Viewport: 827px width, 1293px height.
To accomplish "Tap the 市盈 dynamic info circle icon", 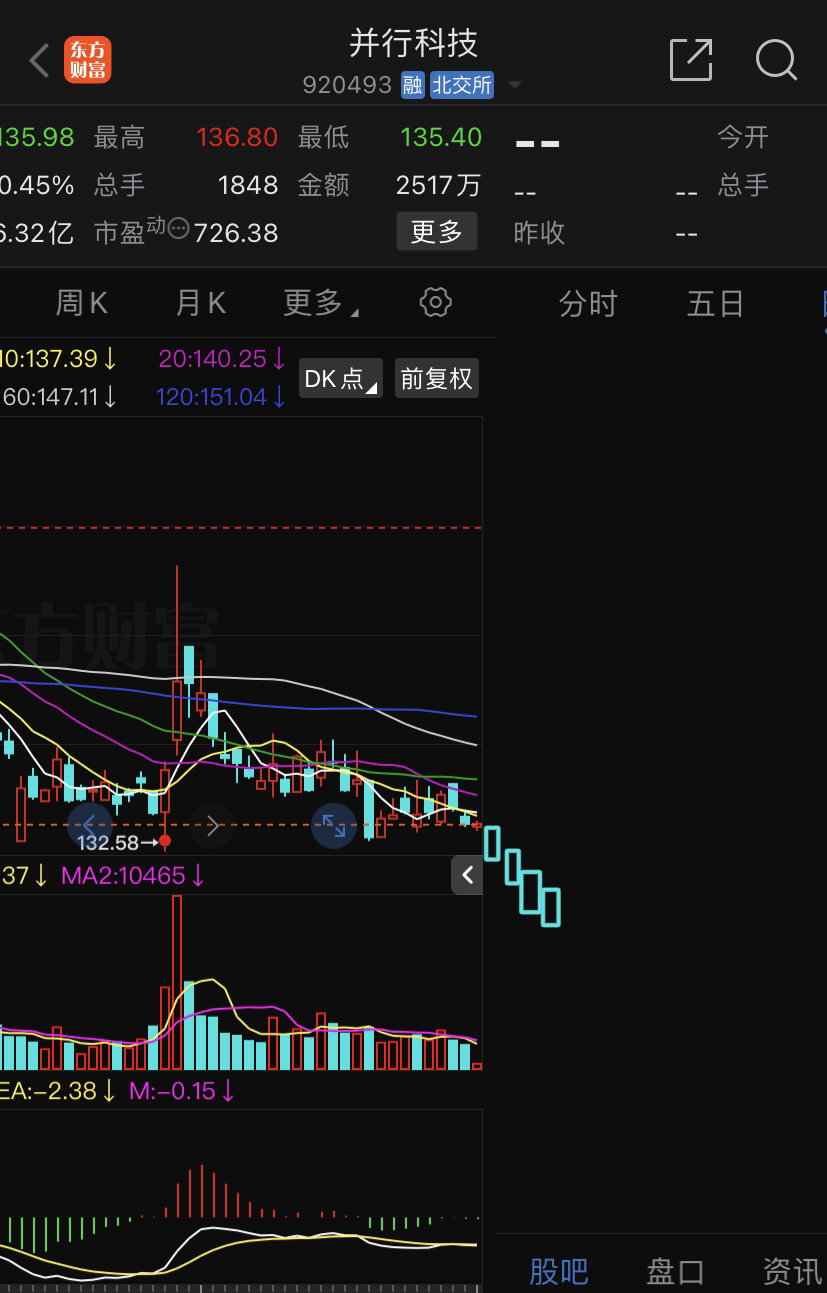I will [178, 228].
